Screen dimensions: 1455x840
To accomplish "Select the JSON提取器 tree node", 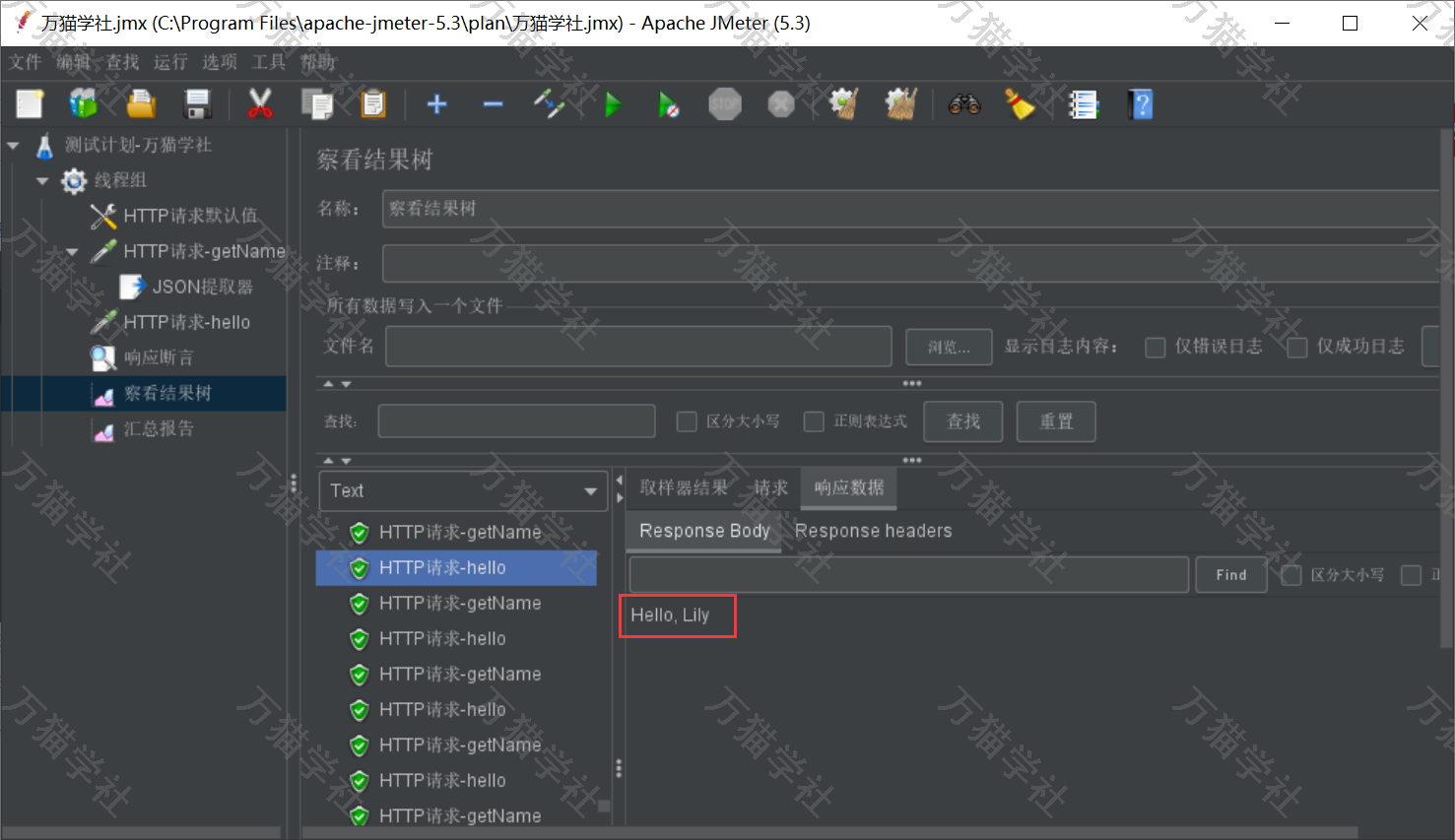I will click(x=202, y=287).
